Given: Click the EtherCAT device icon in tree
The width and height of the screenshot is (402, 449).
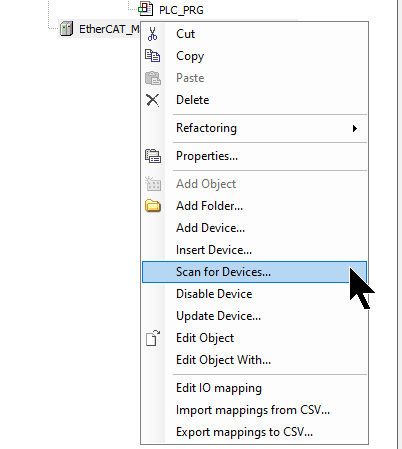Looking at the screenshot, I should [67, 29].
